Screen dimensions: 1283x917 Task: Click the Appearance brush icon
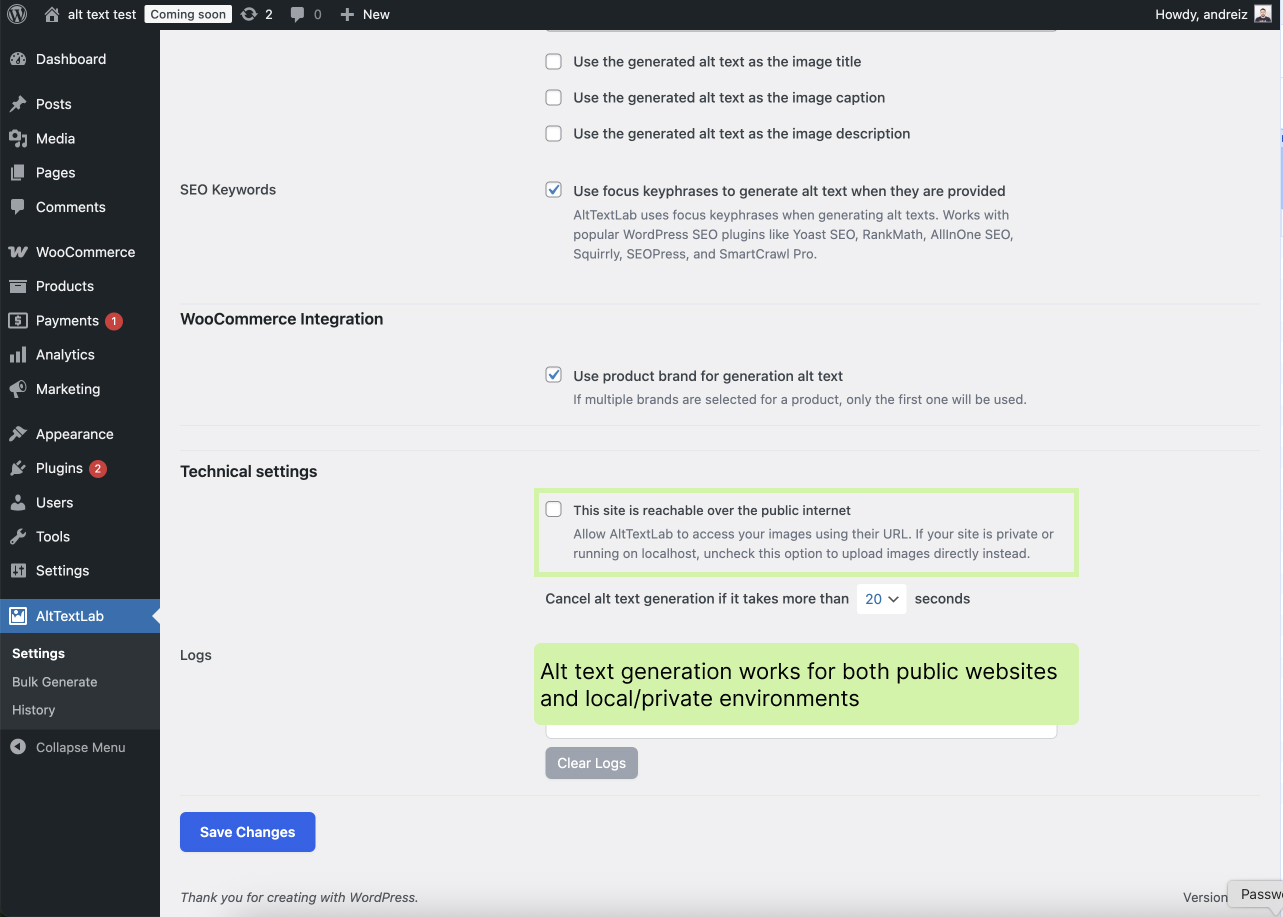[18, 434]
